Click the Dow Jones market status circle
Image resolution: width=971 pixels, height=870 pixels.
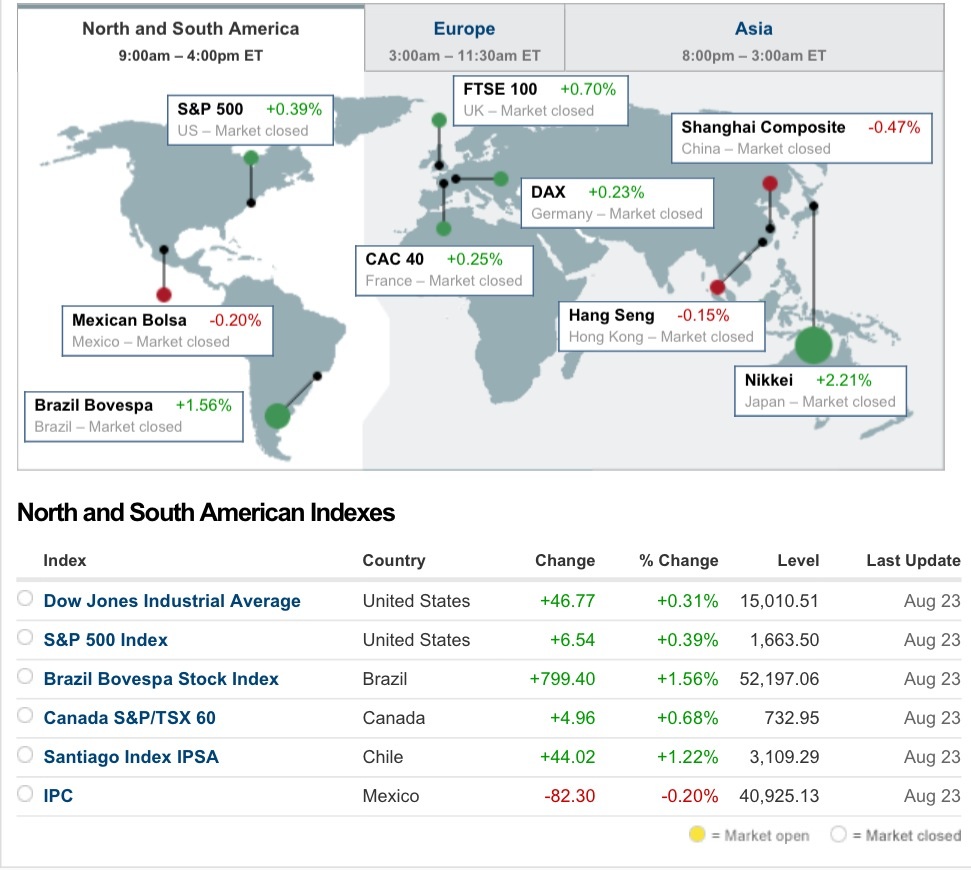25,598
